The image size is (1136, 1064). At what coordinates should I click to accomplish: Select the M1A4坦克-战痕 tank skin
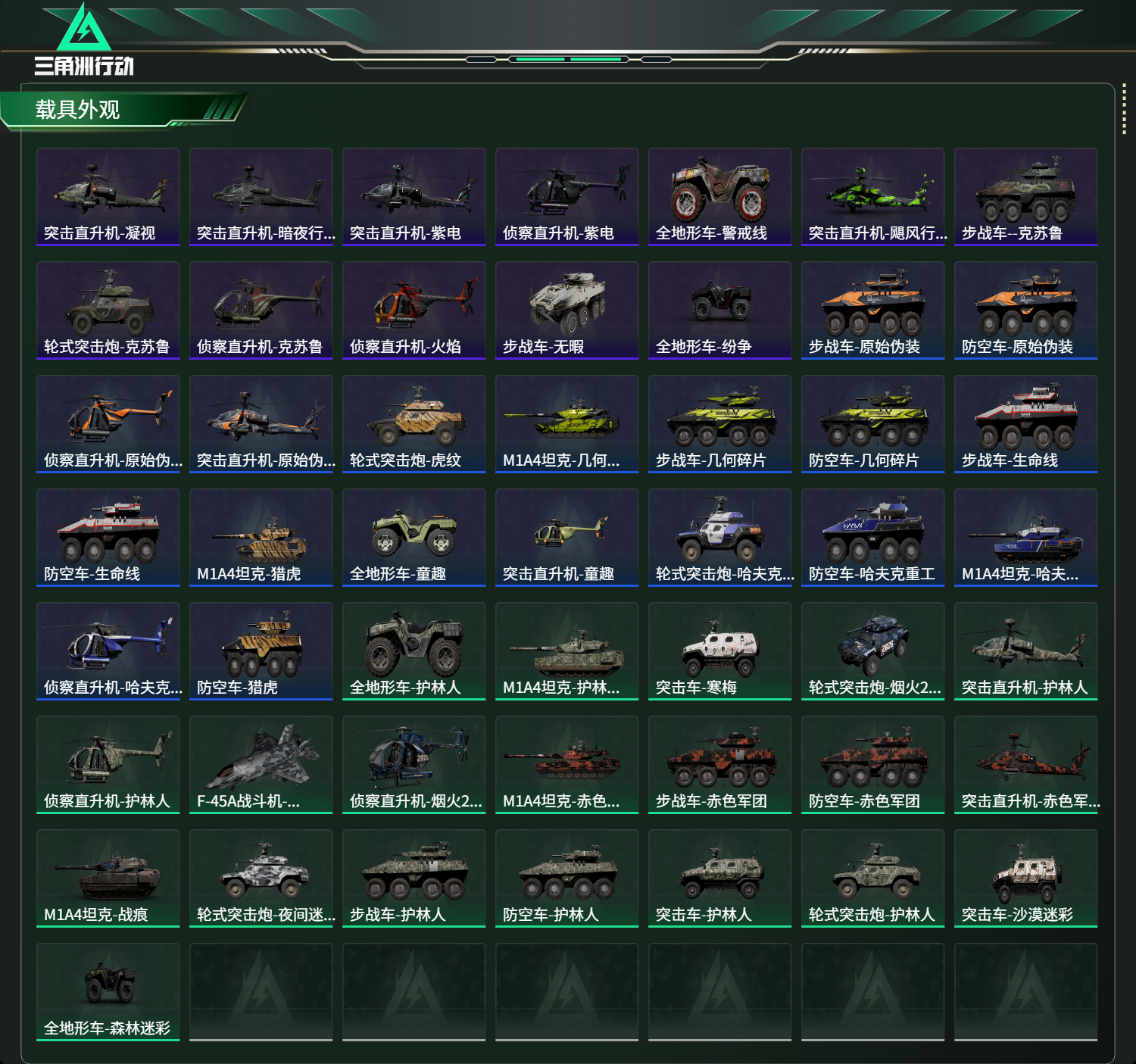click(x=108, y=878)
